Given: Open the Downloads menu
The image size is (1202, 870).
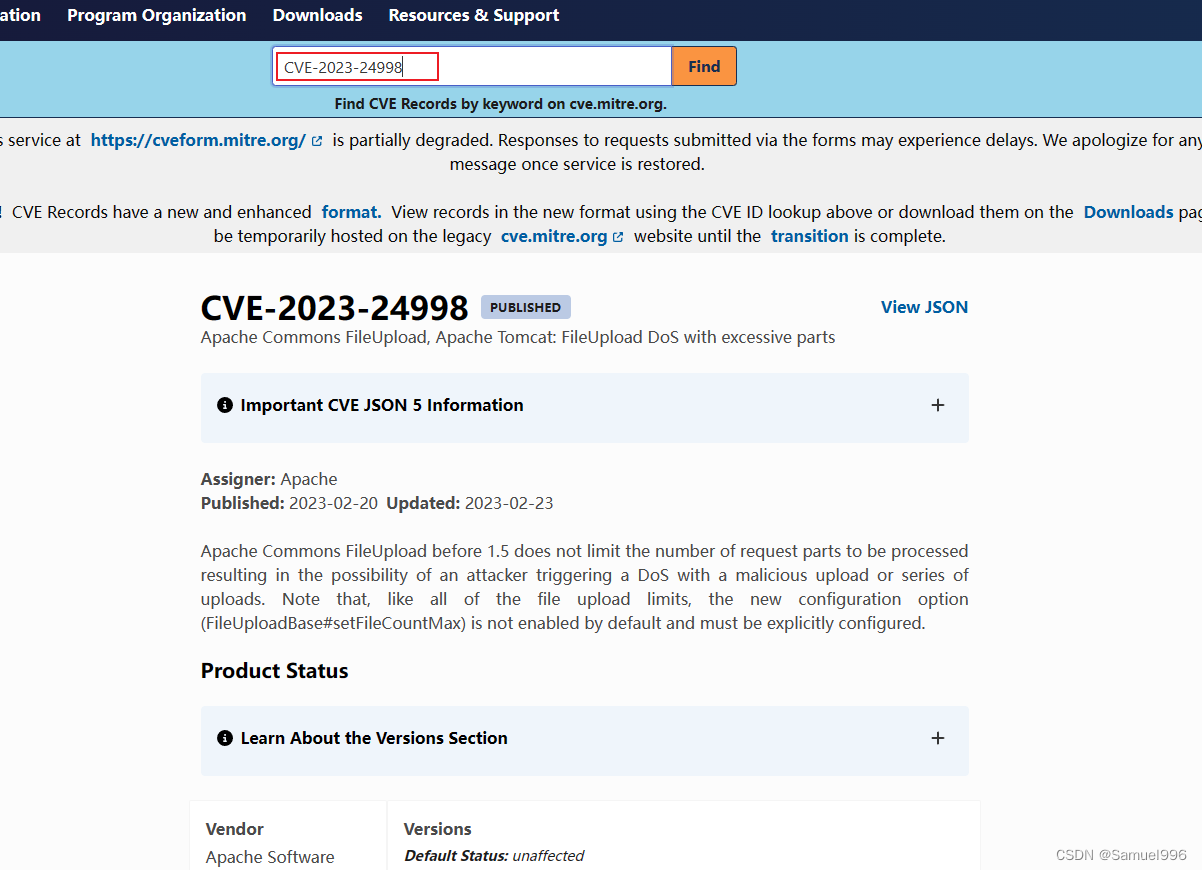Looking at the screenshot, I should [x=318, y=15].
